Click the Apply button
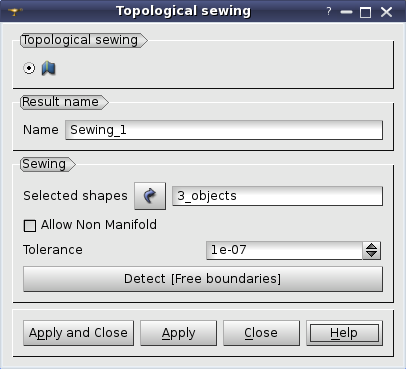 (x=179, y=333)
